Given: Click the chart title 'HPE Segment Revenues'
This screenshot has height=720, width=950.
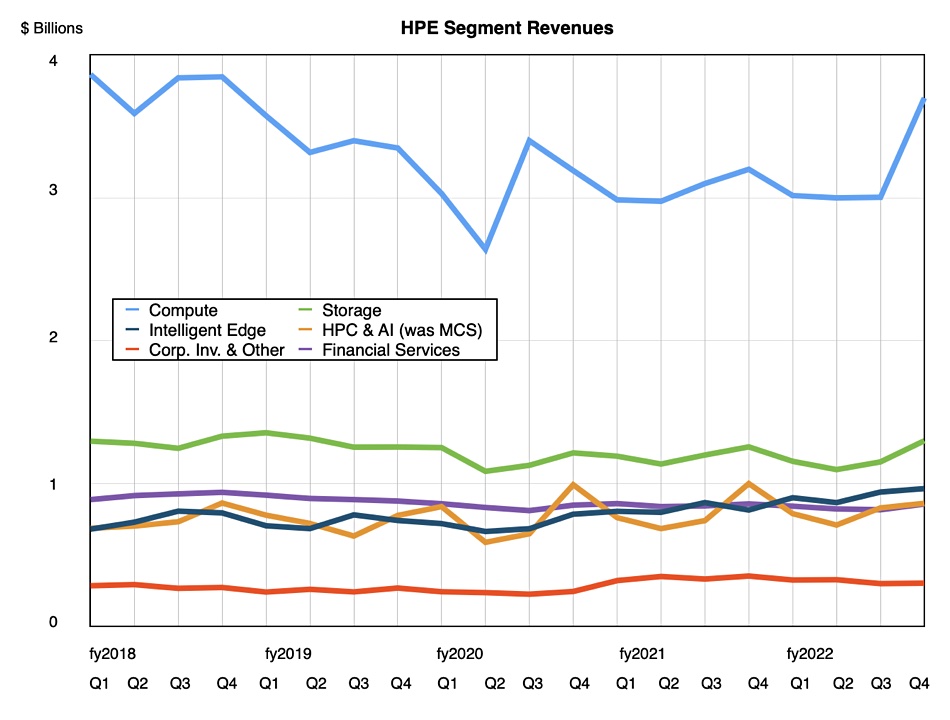Looking at the screenshot, I should [507, 28].
